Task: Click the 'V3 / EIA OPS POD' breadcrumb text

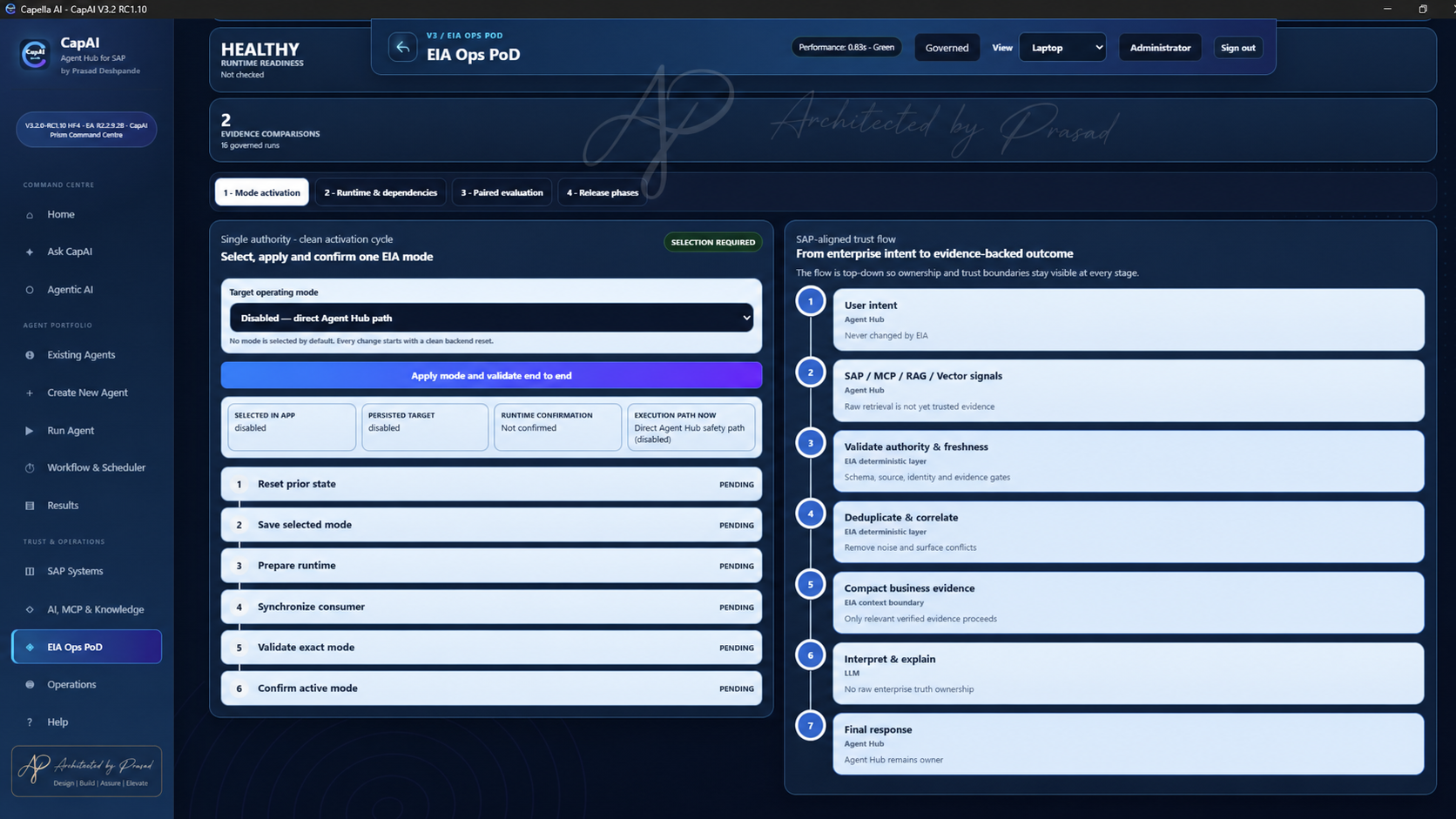Action: click(464, 36)
